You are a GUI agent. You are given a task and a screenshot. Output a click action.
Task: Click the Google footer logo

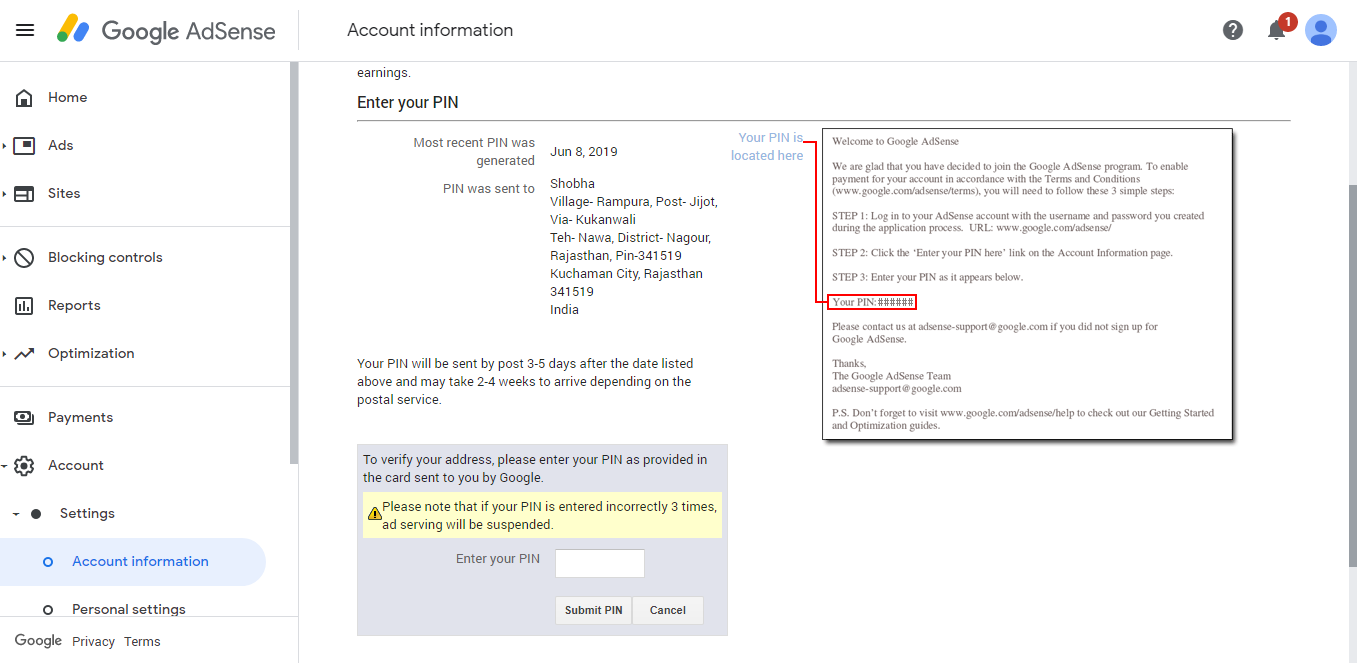click(38, 640)
